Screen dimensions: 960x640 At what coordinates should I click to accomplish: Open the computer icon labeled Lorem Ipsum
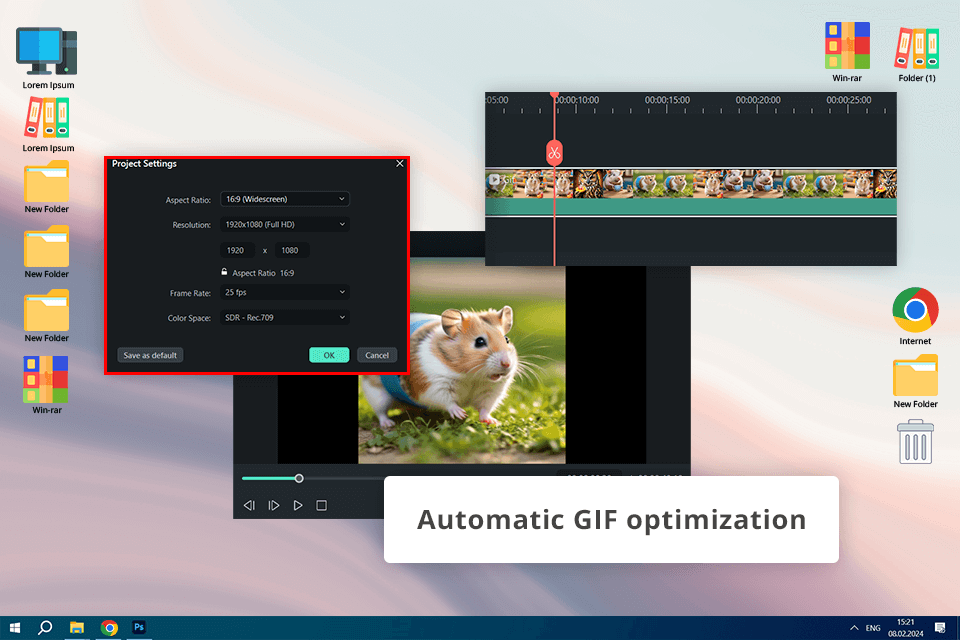[48, 58]
